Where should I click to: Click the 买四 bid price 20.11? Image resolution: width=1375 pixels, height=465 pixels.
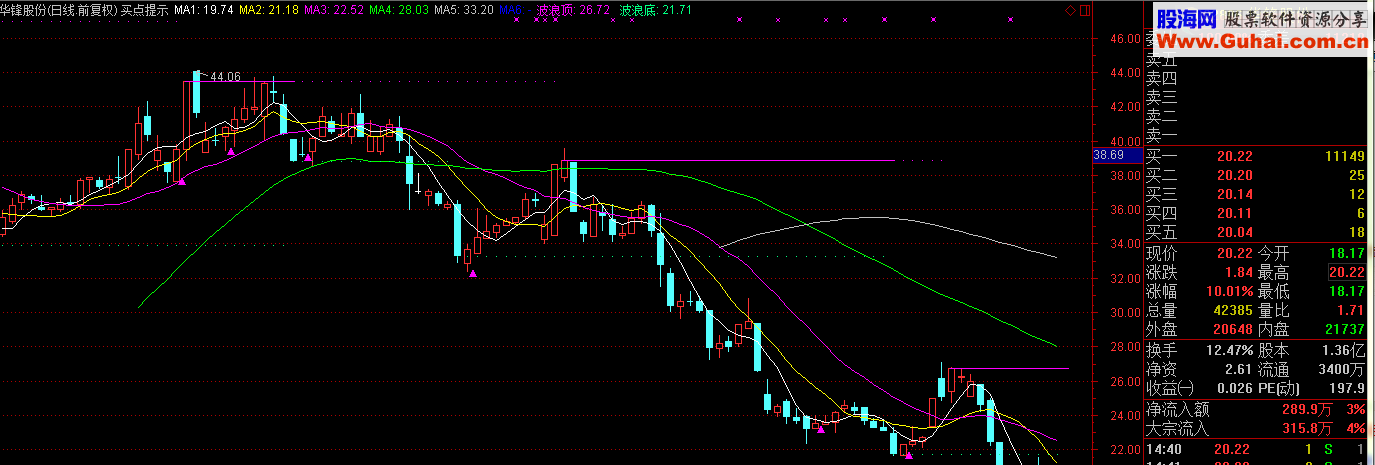[1234, 213]
